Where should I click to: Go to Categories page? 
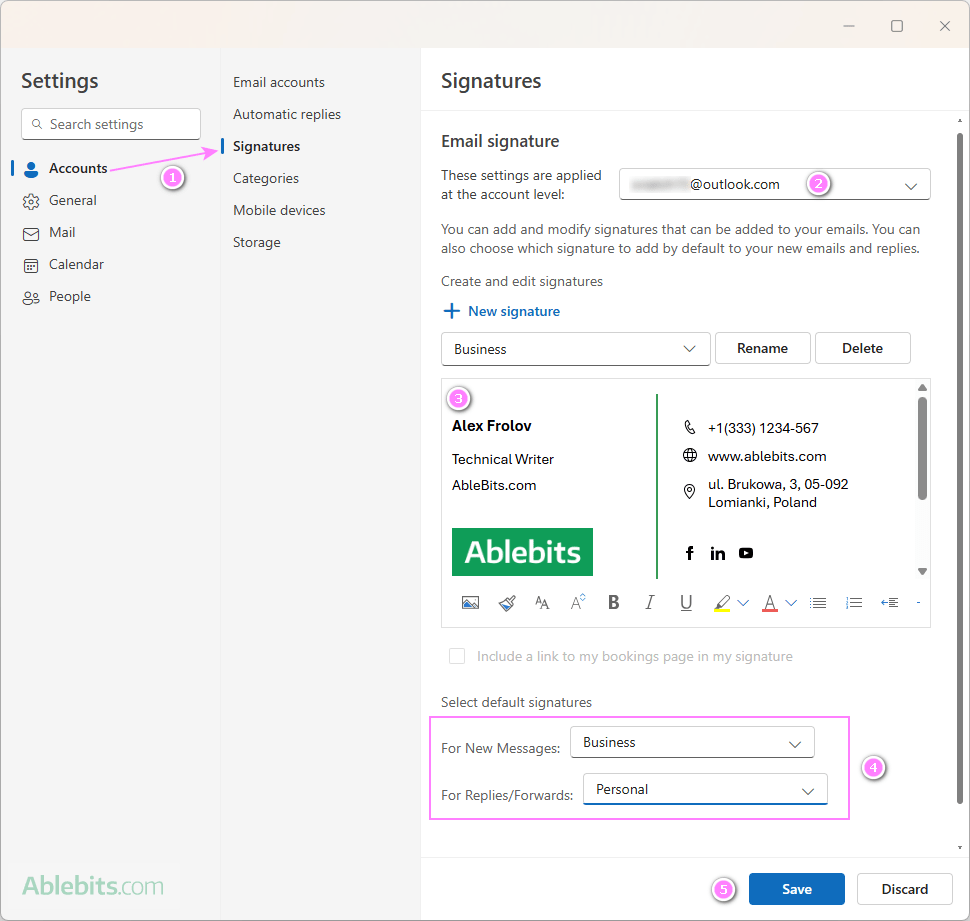(266, 179)
